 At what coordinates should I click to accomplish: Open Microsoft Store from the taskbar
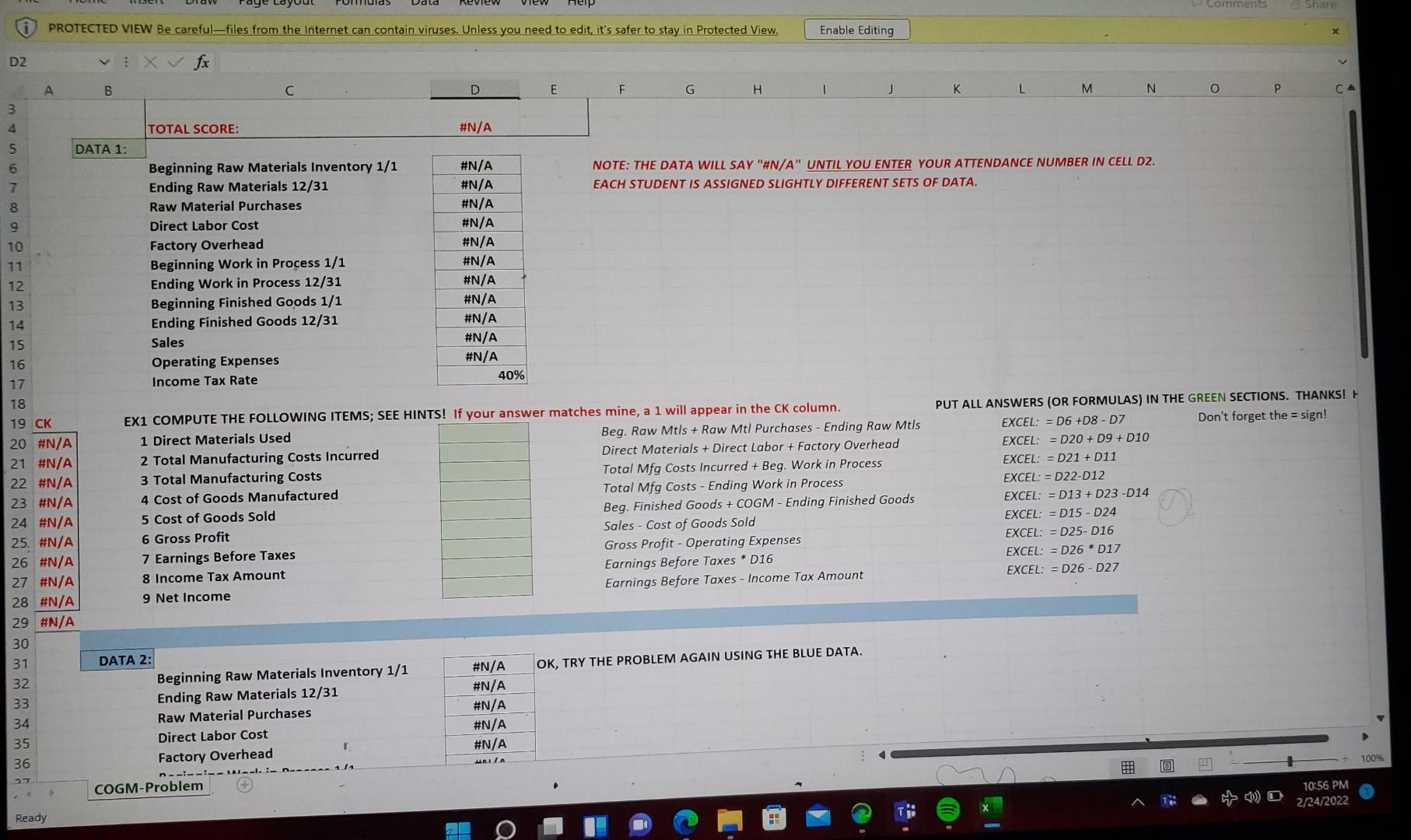point(774,817)
